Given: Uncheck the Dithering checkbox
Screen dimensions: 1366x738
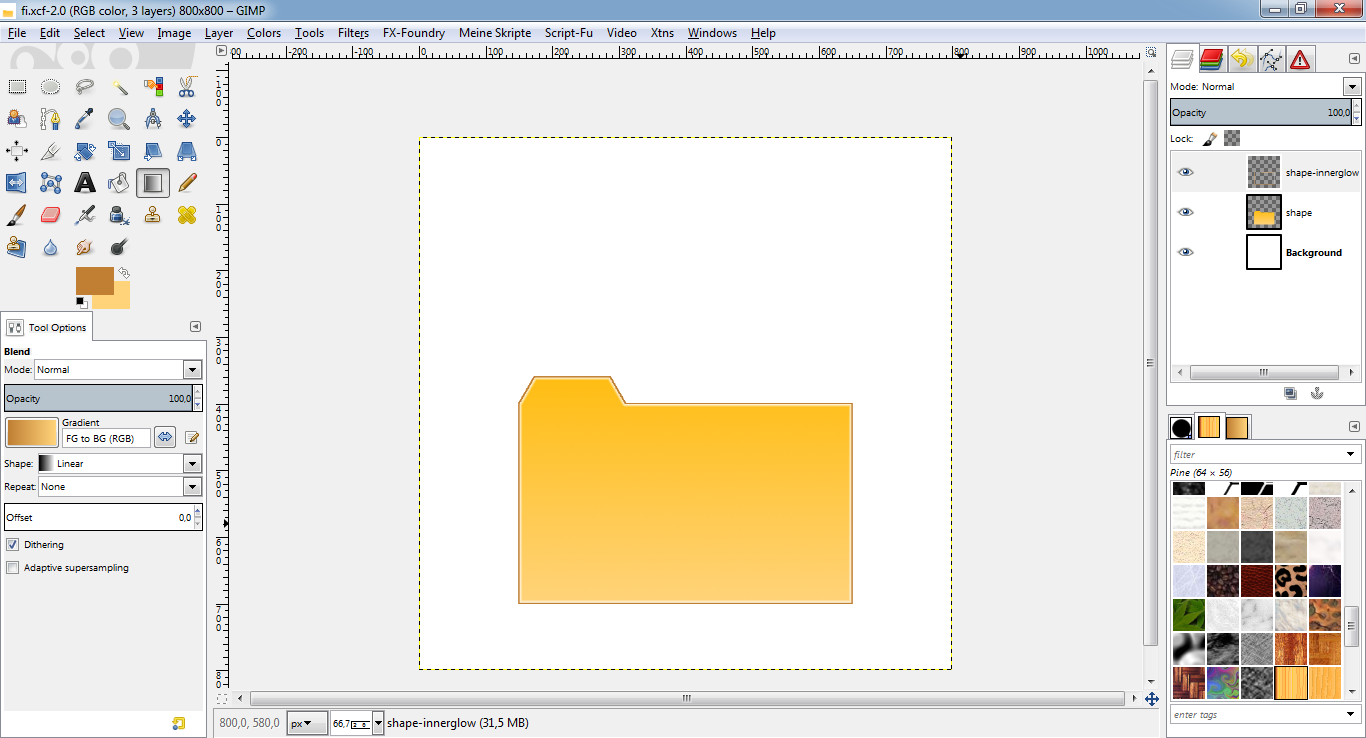Looking at the screenshot, I should tap(13, 545).
